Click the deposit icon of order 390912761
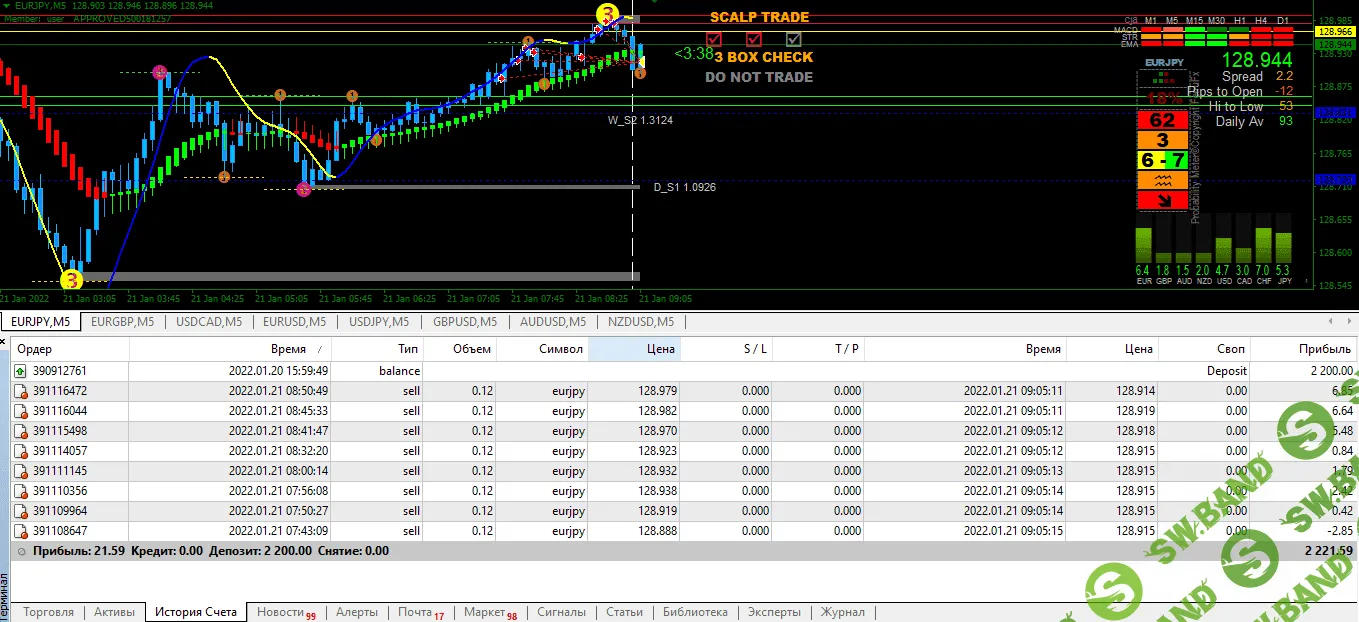Image resolution: width=1359 pixels, height=622 pixels. tap(19, 371)
